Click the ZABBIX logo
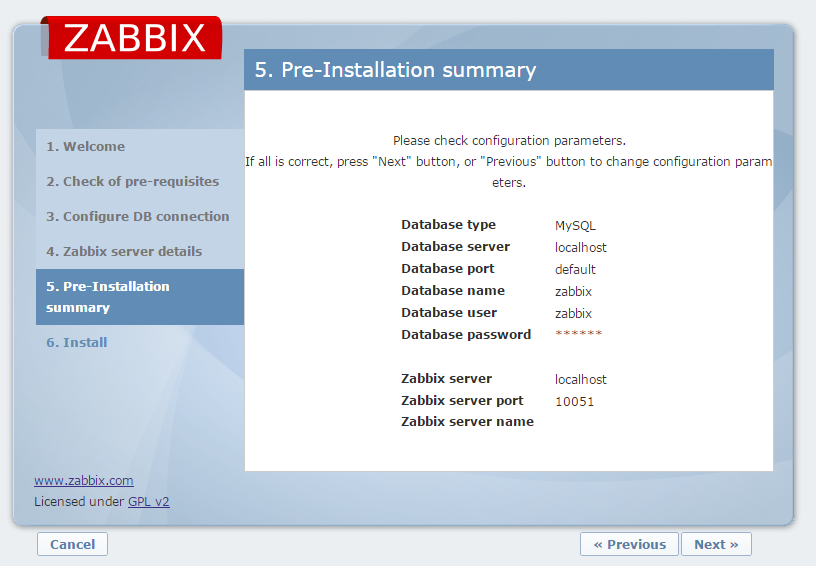This screenshot has height=566, width=816. [131, 37]
